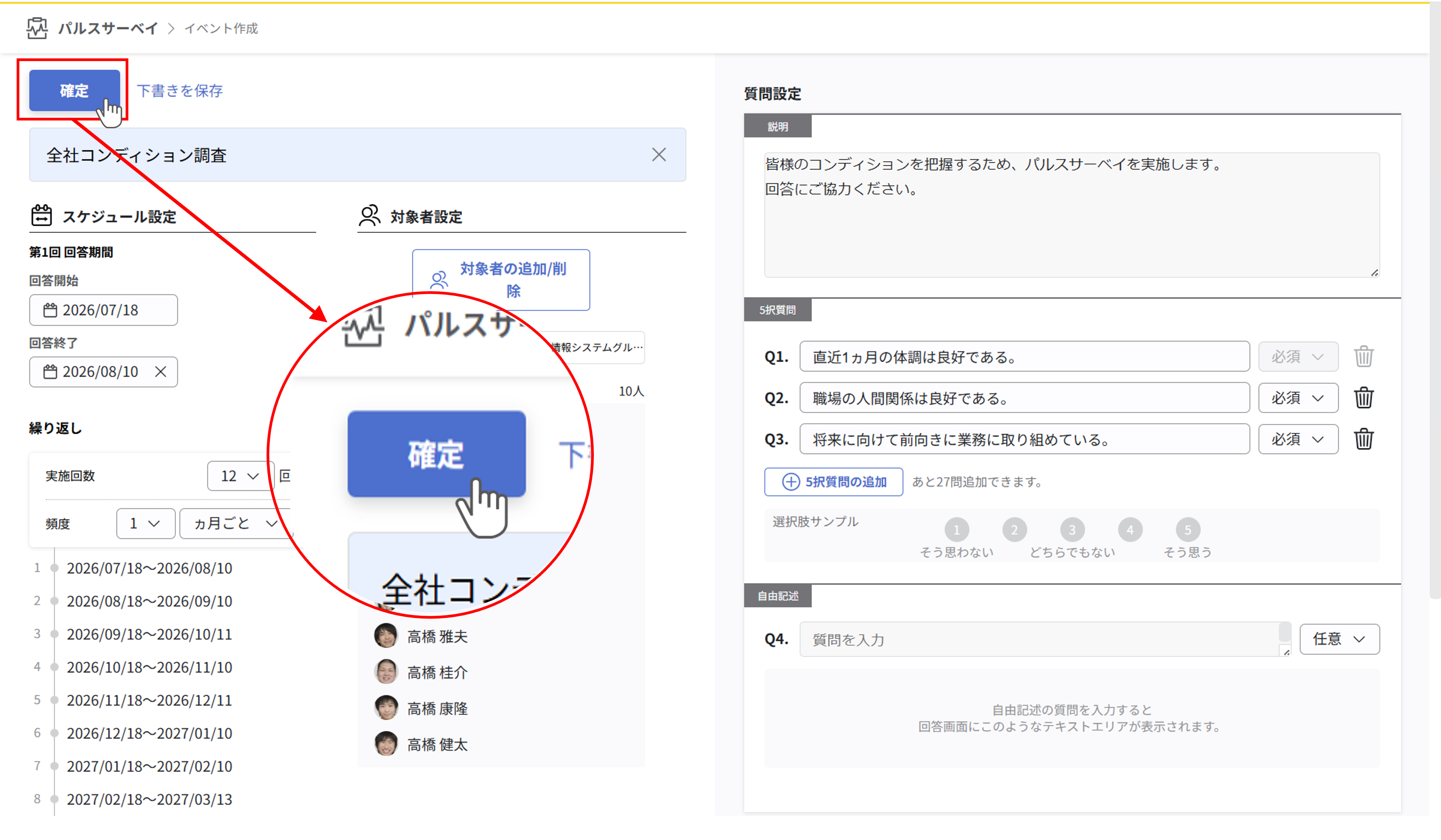Click the 説明 description text area

coord(1072,215)
